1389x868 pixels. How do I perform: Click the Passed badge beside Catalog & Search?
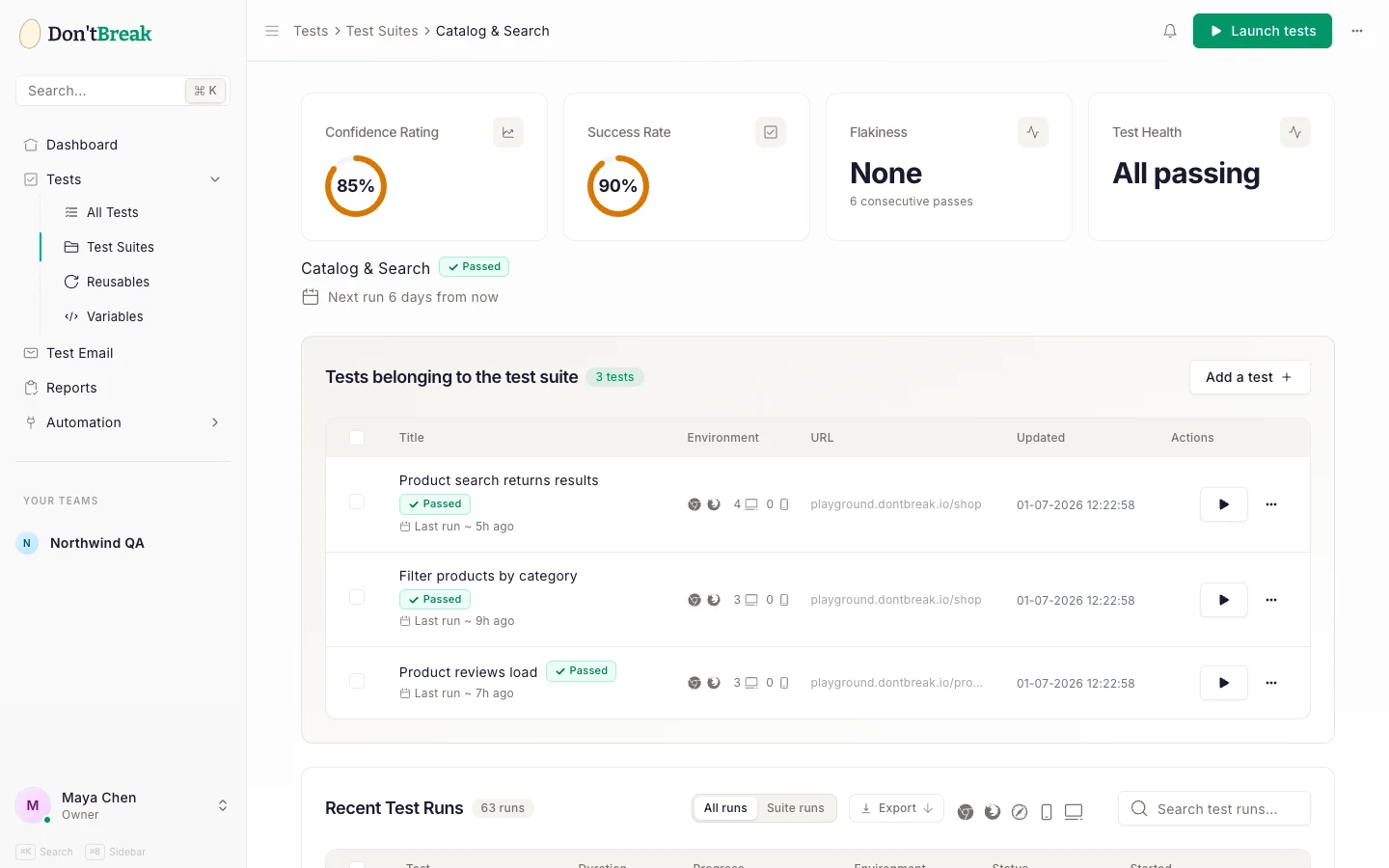click(x=474, y=267)
